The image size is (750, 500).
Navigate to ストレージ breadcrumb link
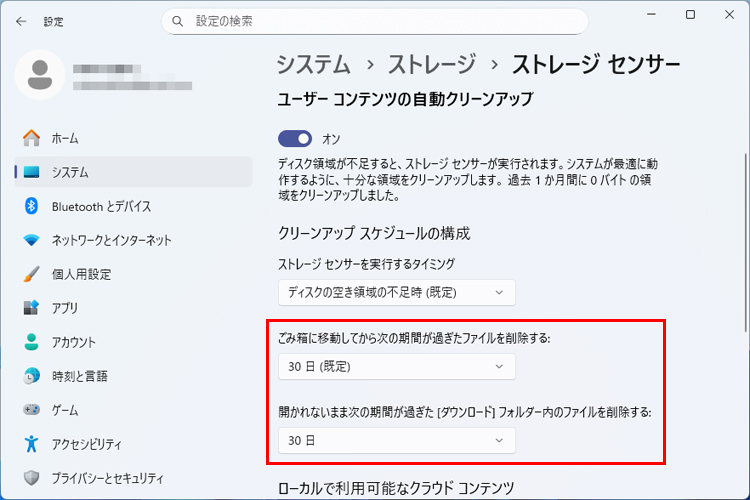tap(432, 64)
